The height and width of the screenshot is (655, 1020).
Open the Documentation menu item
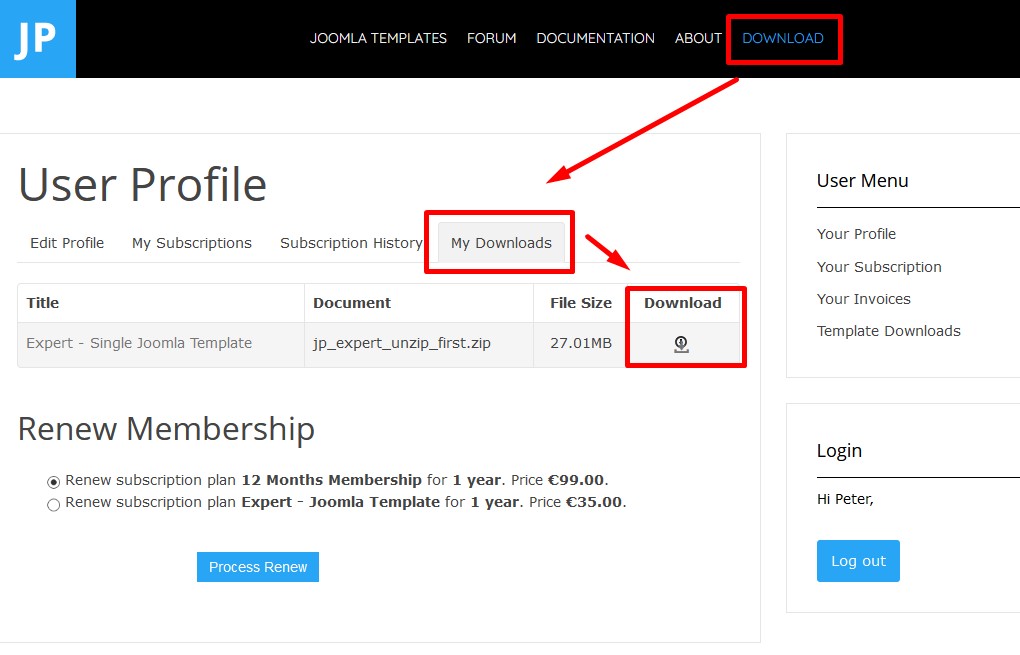pyautogui.click(x=595, y=38)
